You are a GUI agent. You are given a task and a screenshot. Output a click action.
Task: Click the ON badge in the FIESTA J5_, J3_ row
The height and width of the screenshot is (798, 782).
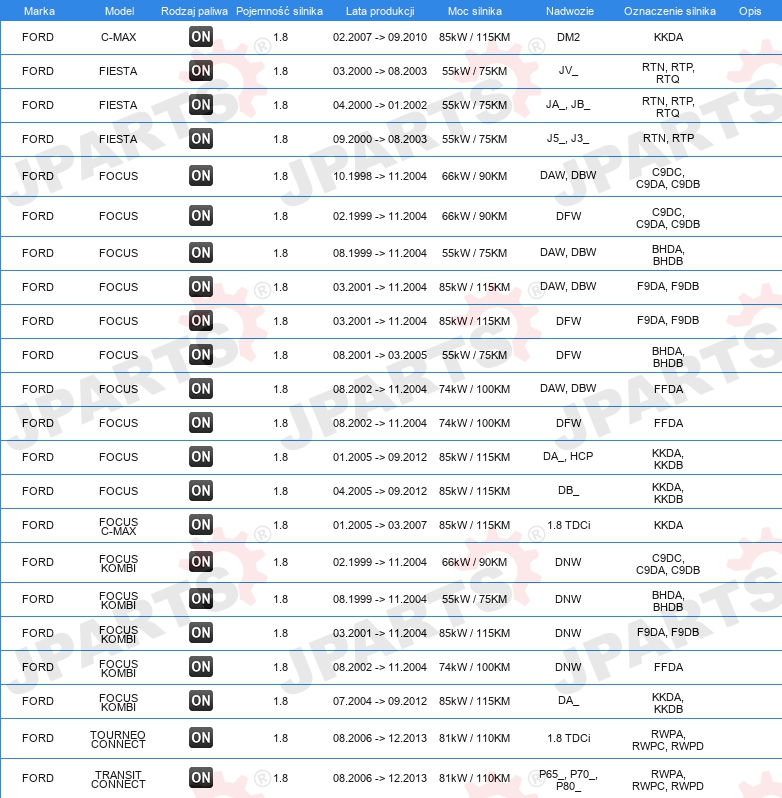(x=200, y=138)
